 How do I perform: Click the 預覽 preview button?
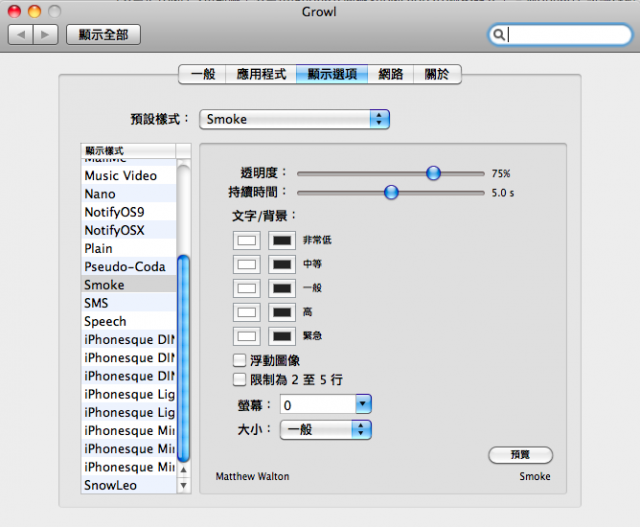pos(520,455)
